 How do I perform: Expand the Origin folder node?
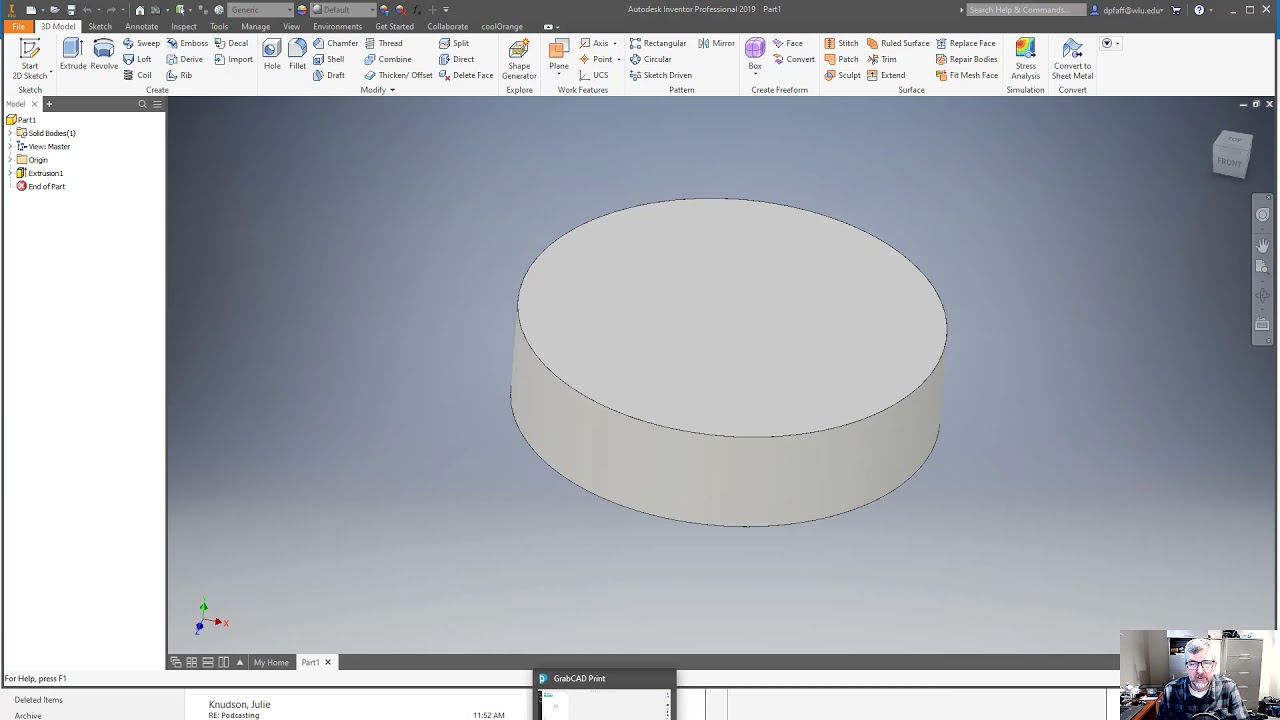[10, 160]
